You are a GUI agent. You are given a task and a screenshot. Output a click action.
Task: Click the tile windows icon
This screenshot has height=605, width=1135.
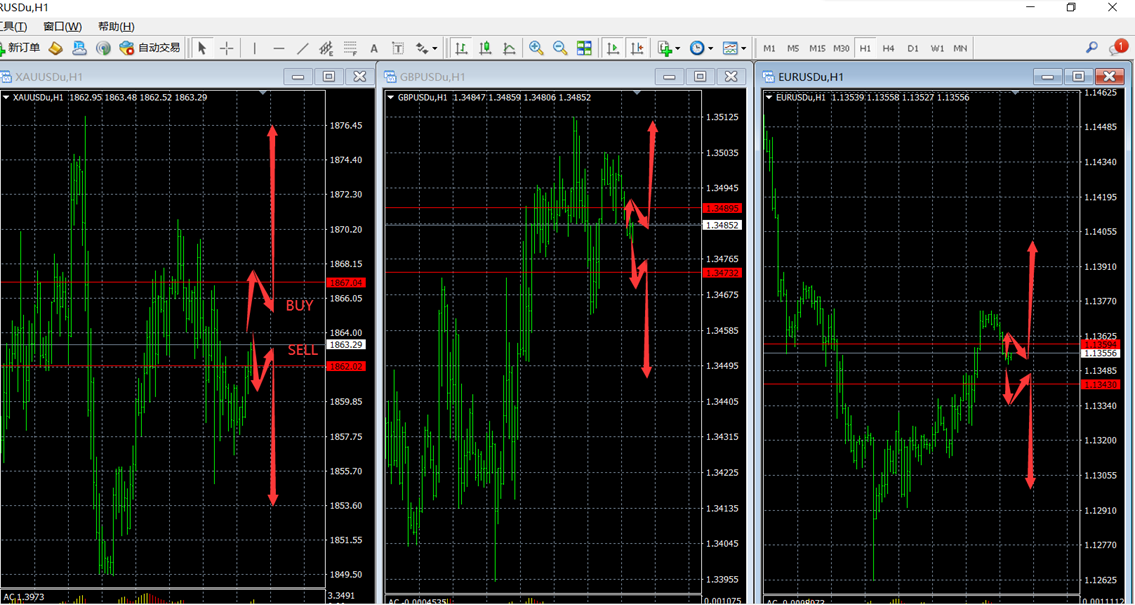[x=584, y=48]
